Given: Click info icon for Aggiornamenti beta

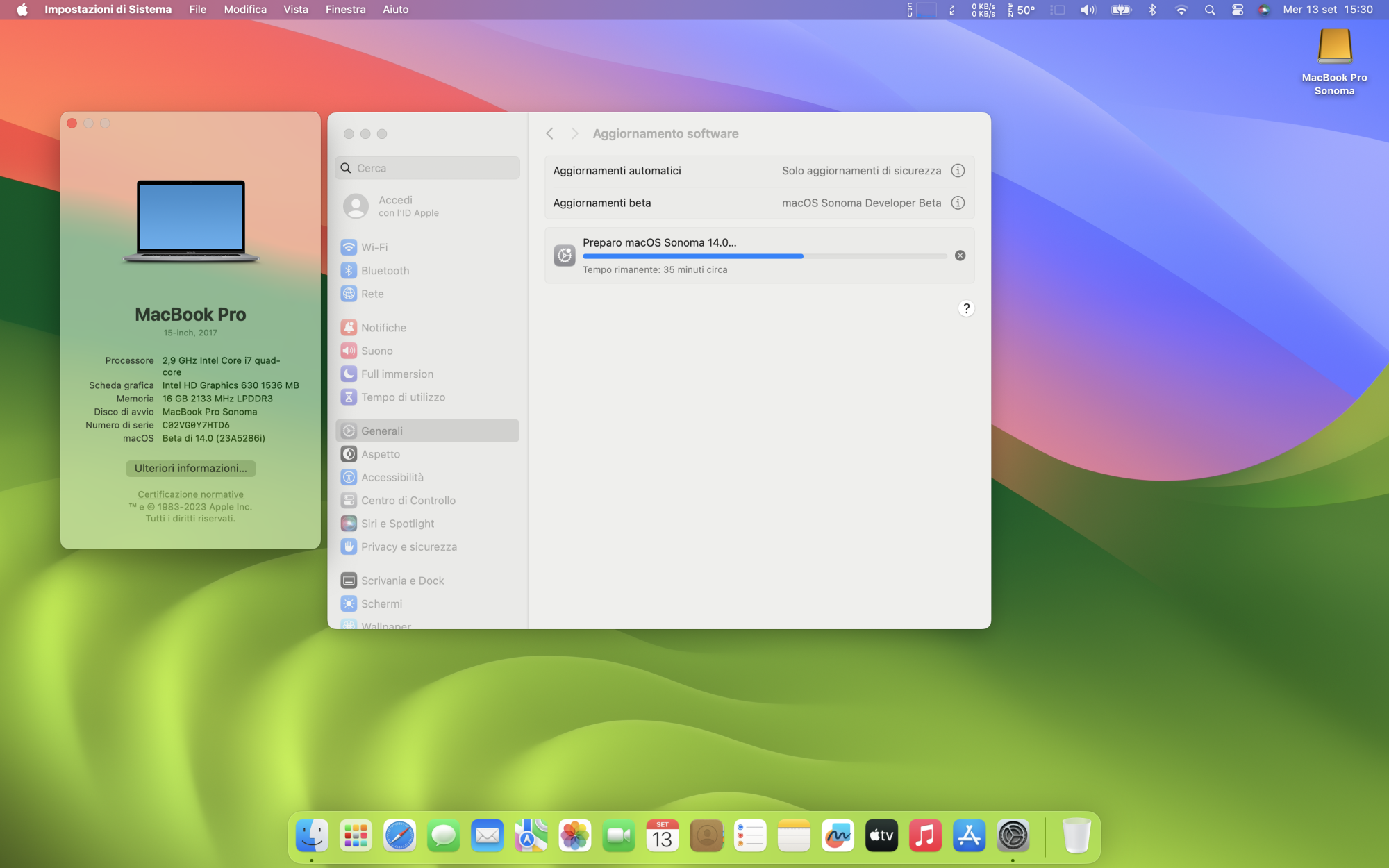Looking at the screenshot, I should 958,203.
